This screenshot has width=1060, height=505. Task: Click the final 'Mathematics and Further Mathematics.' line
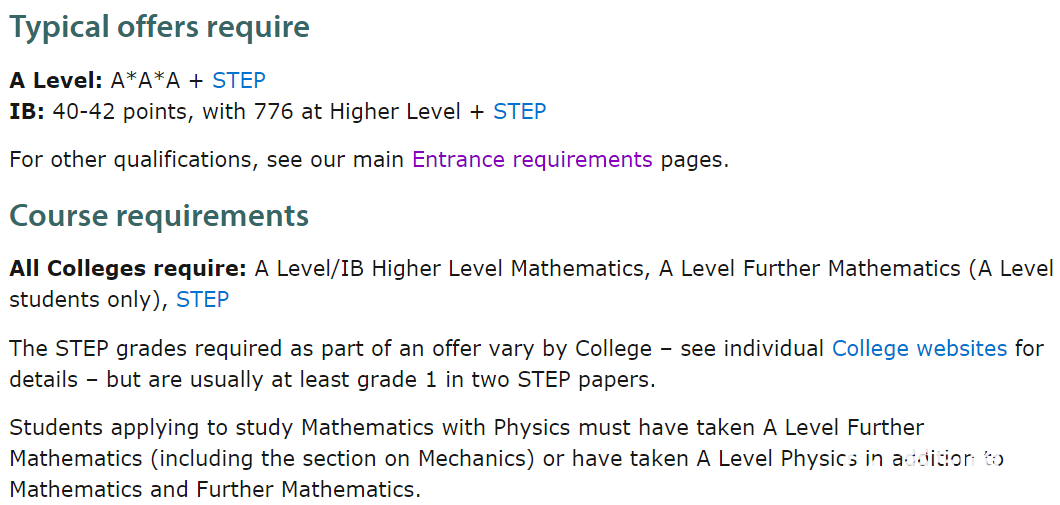pyautogui.click(x=215, y=489)
